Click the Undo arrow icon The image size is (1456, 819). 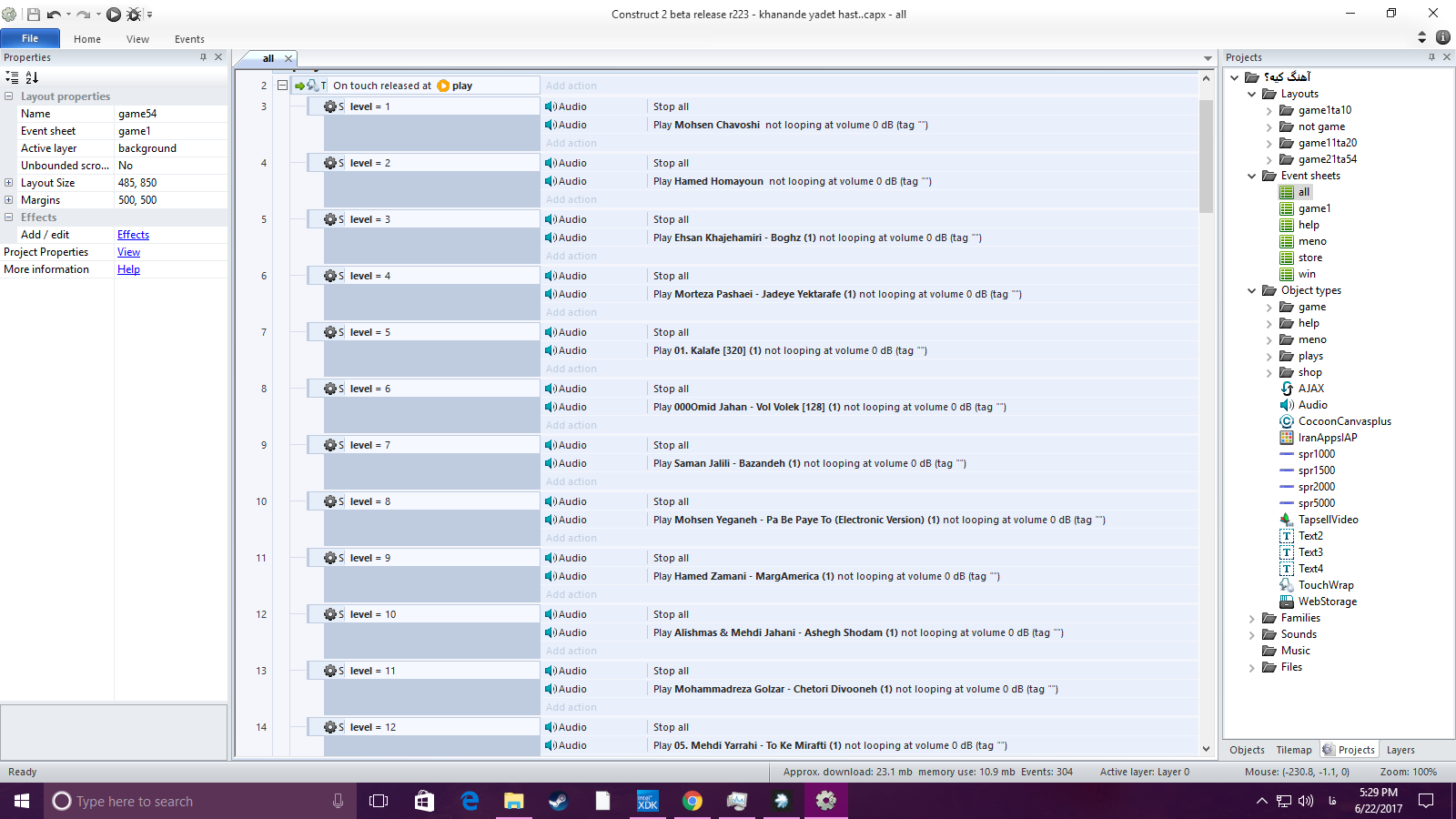pyautogui.click(x=54, y=15)
